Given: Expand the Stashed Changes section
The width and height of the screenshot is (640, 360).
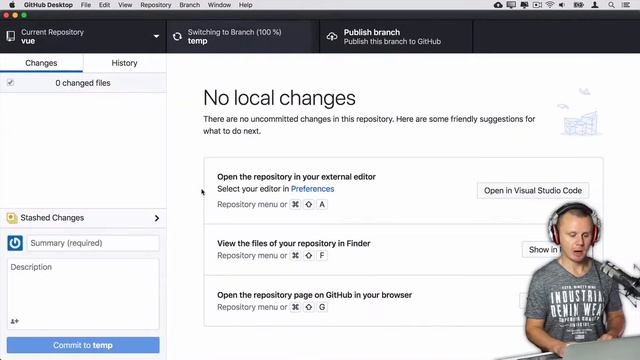Looking at the screenshot, I should pyautogui.click(x=83, y=218).
